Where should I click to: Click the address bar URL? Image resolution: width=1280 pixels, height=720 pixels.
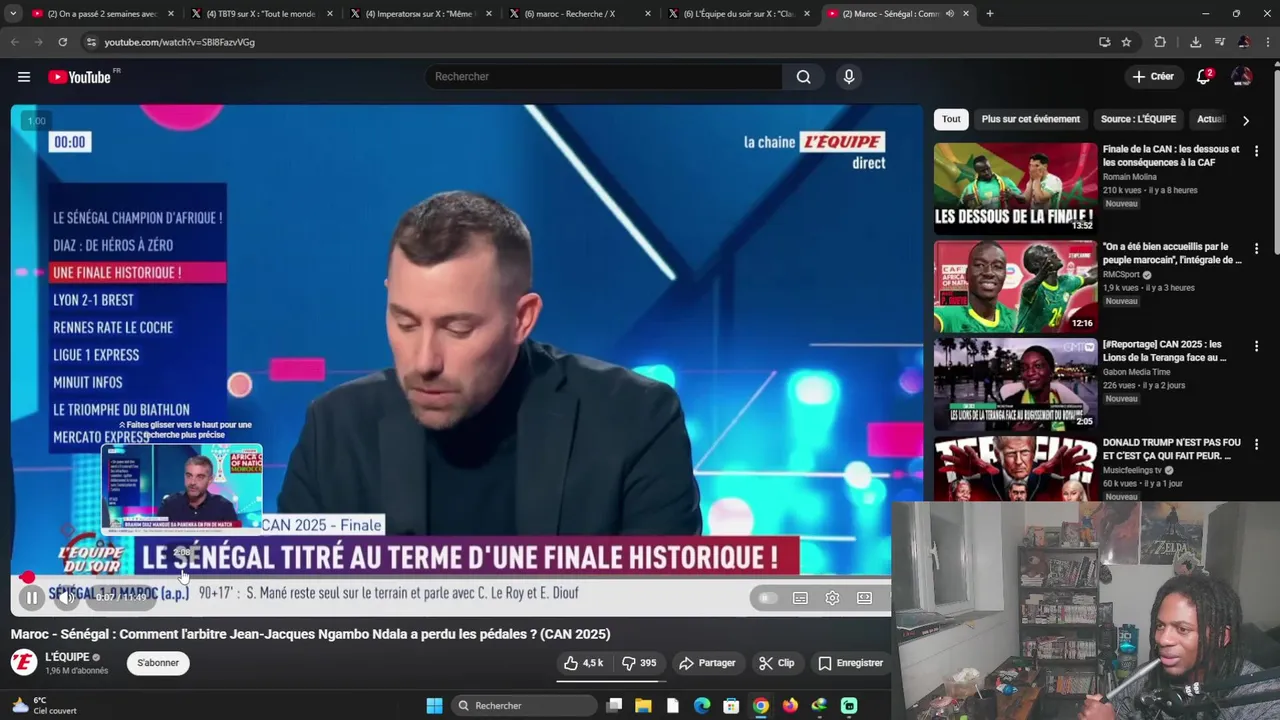tap(180, 42)
